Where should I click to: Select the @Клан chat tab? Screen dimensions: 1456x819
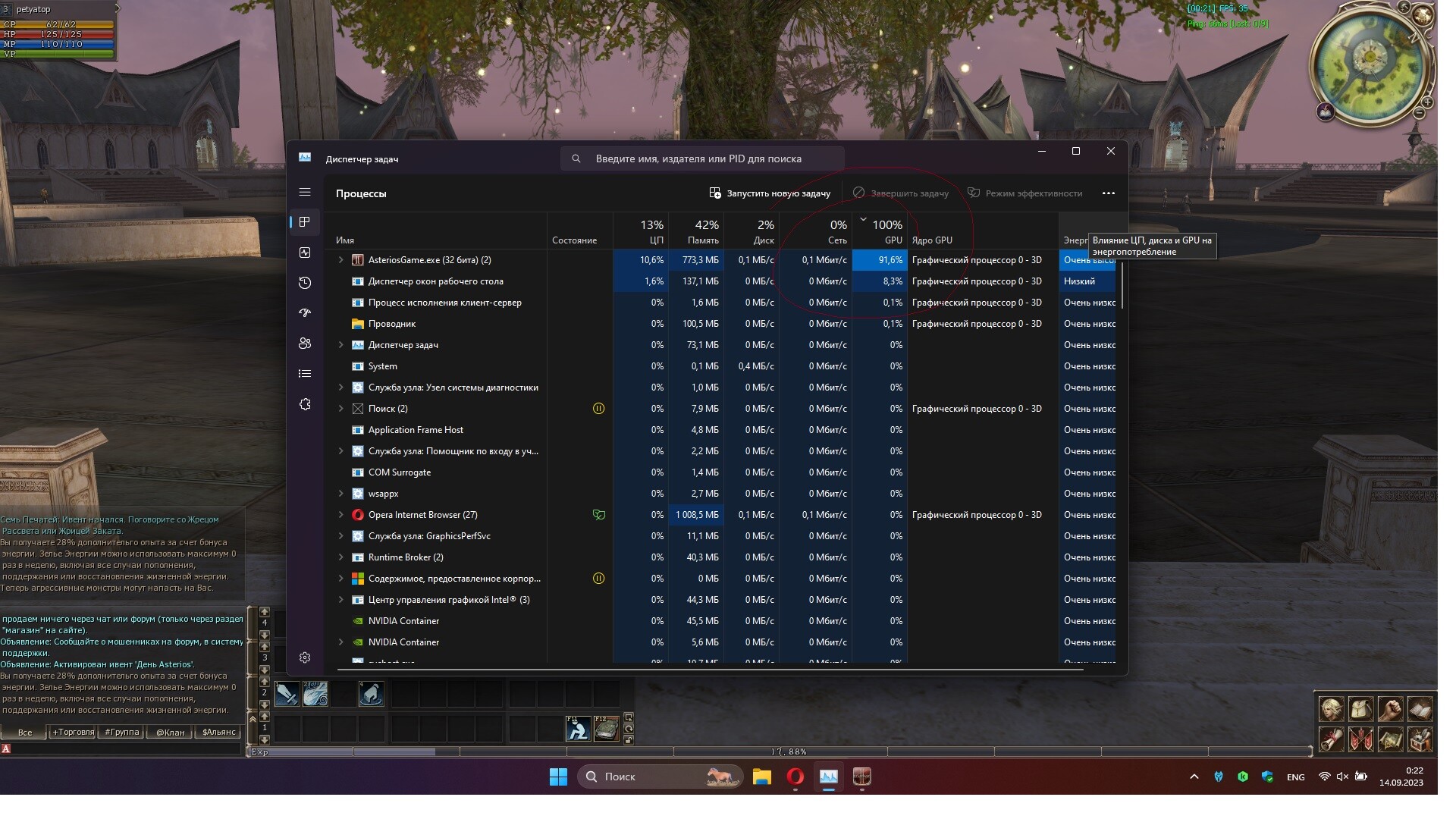[170, 733]
